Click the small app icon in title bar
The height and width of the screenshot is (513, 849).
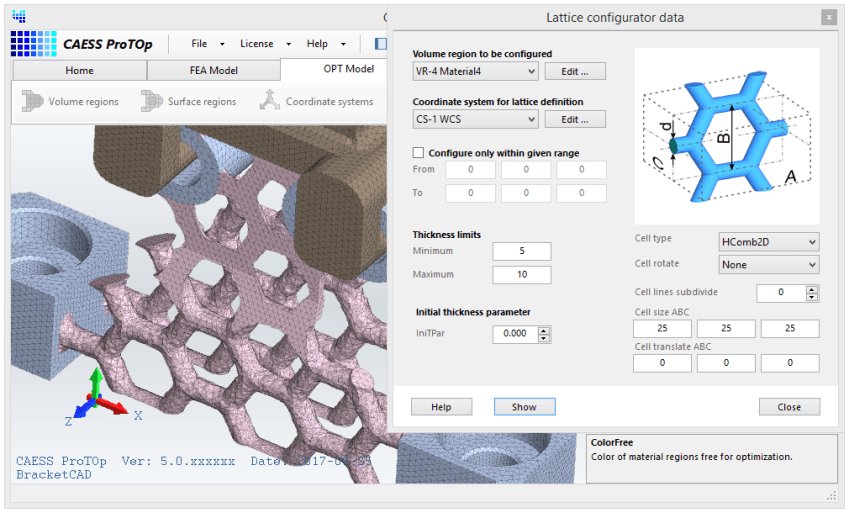[x=19, y=17]
